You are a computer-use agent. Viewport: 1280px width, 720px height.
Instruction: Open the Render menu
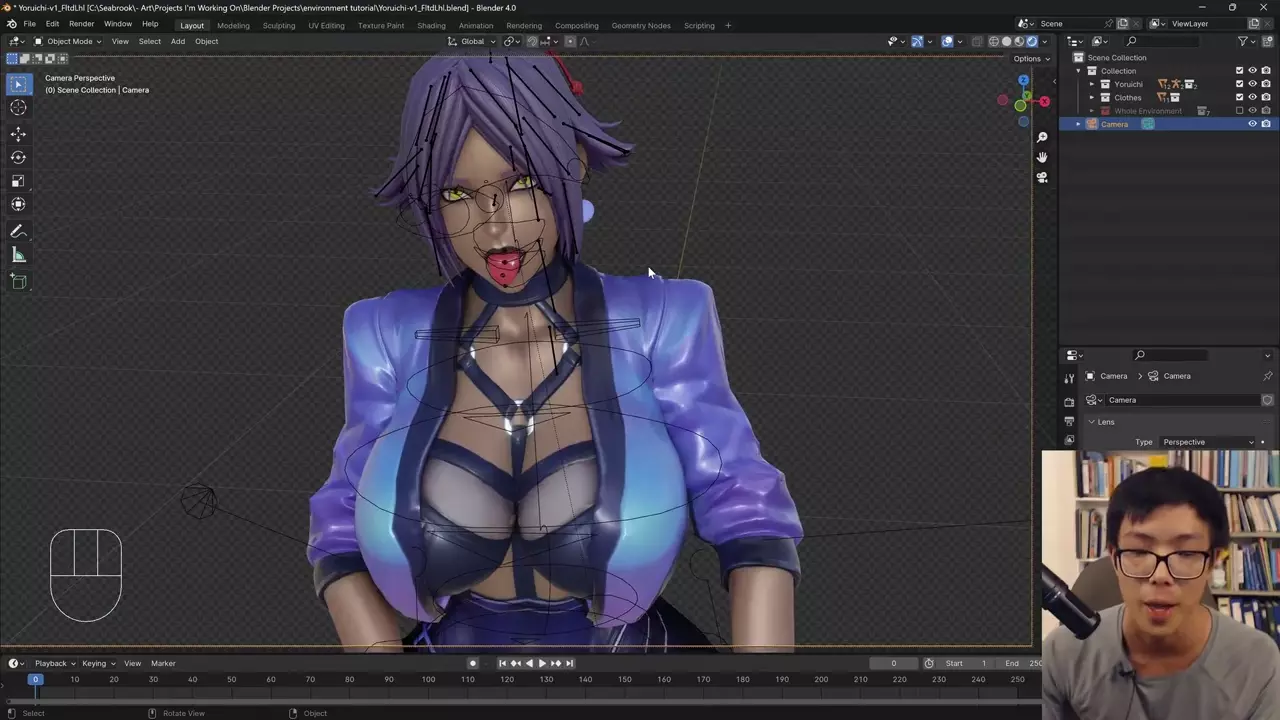click(82, 24)
